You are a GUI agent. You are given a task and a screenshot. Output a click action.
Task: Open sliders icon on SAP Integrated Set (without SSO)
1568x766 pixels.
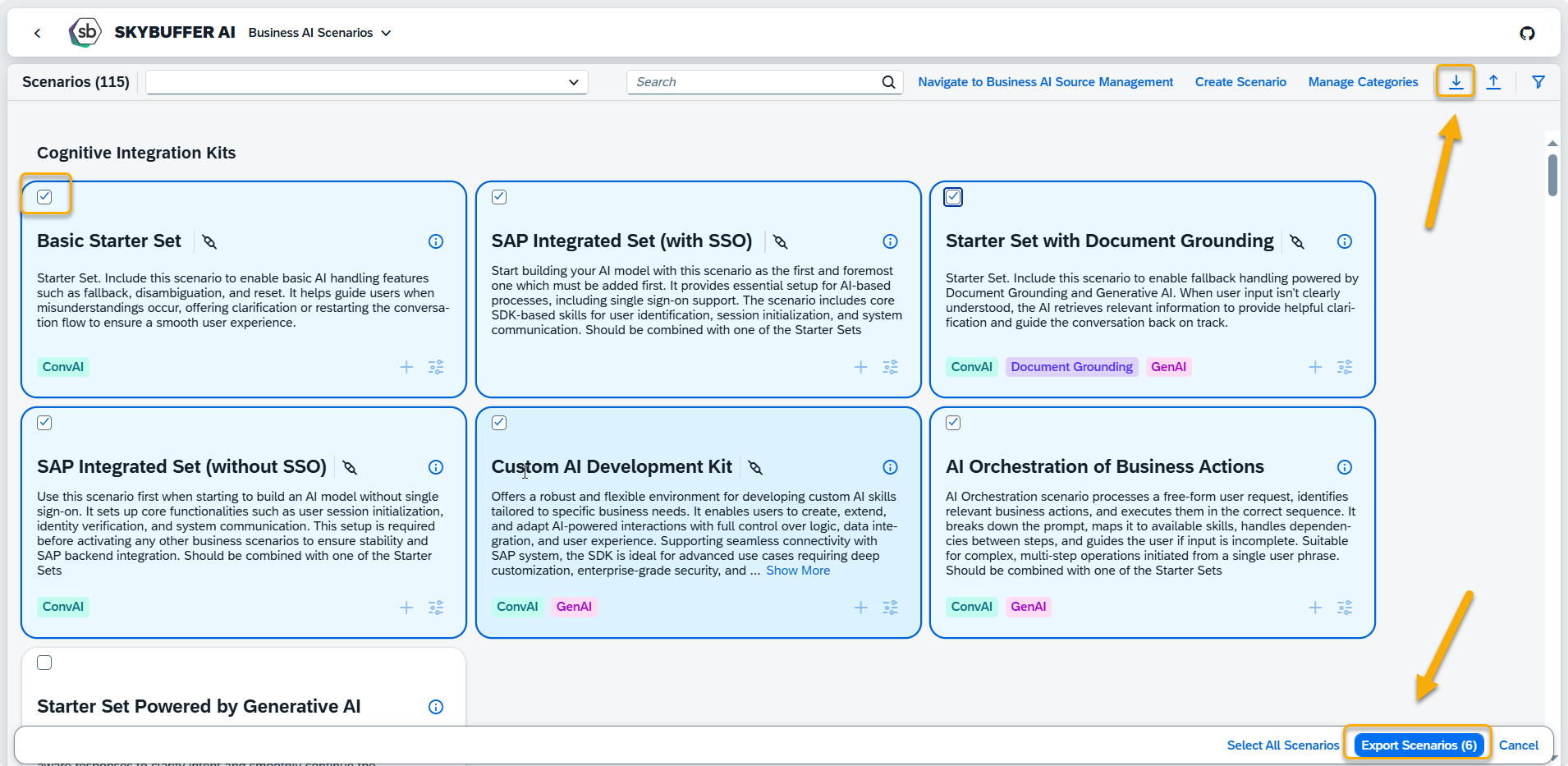pyautogui.click(x=436, y=608)
